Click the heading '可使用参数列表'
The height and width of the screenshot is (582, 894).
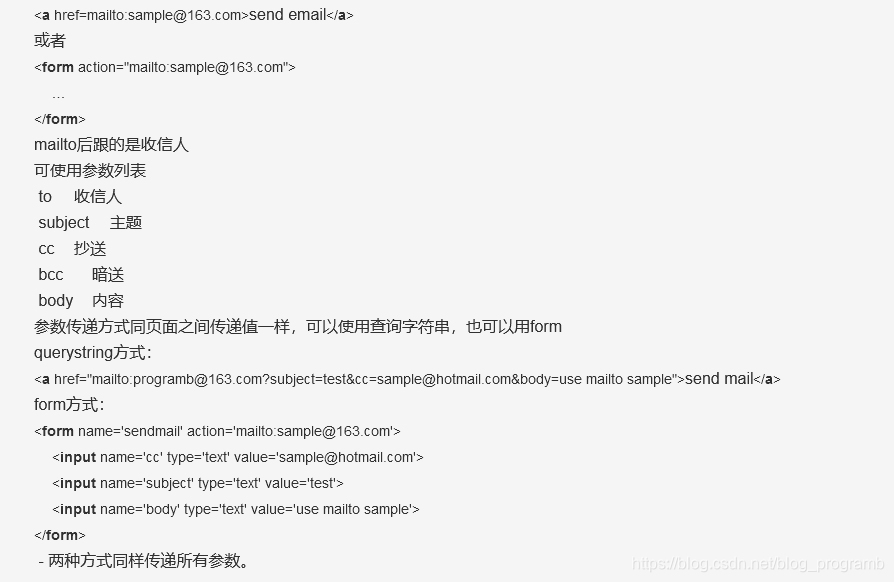click(x=90, y=170)
